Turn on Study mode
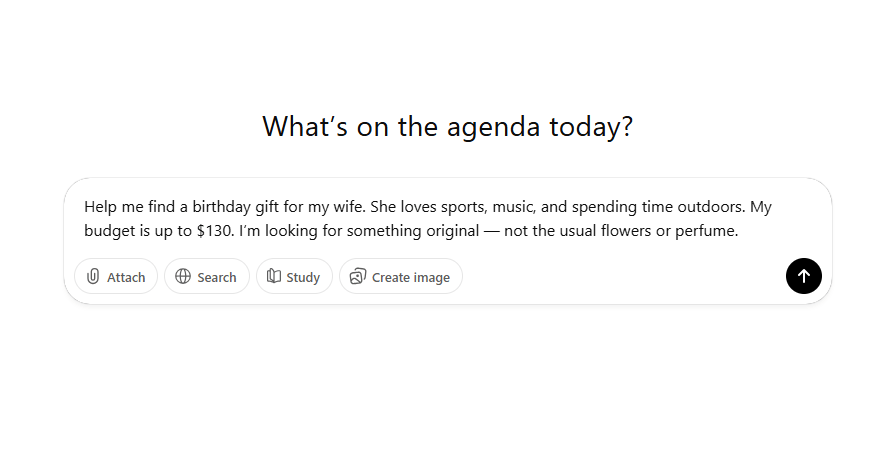Screen dimensions: 896x474 [x=294, y=277]
